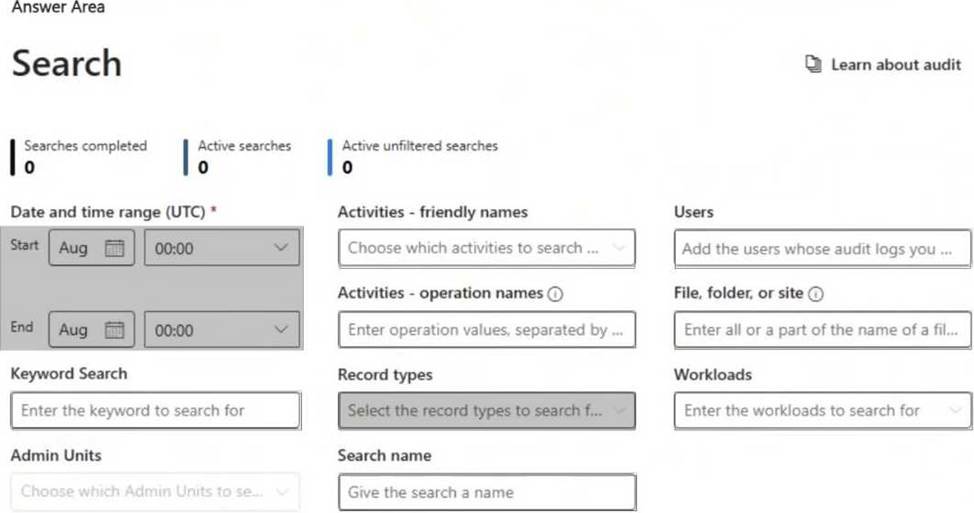Image resolution: width=974 pixels, height=513 pixels.
Task: Open the Activities friendly names dropdown
Action: (486, 248)
